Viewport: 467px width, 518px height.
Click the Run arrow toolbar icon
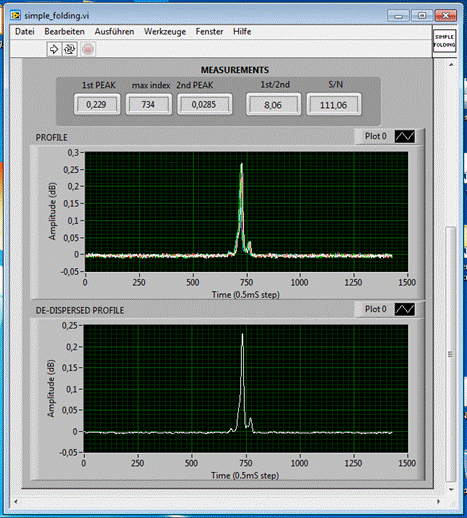pyautogui.click(x=54, y=49)
